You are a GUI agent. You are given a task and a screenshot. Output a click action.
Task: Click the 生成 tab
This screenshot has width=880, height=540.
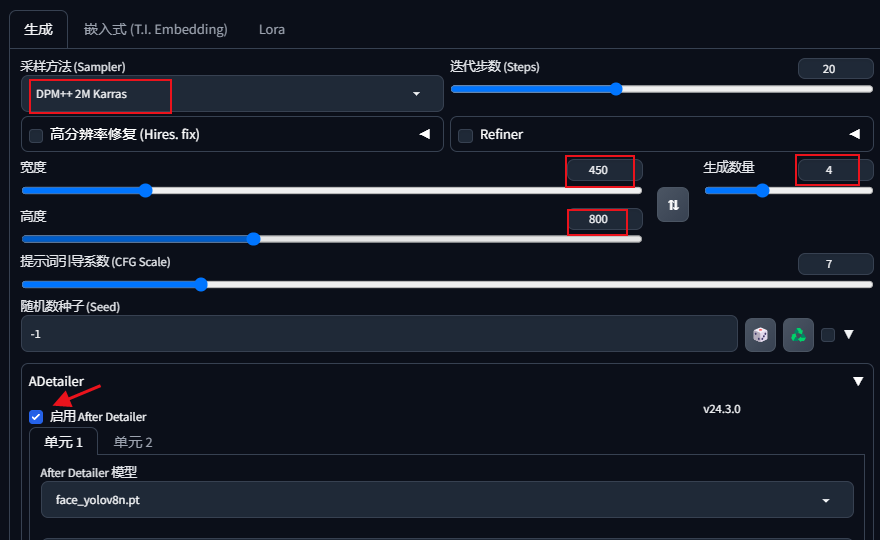tap(38, 29)
